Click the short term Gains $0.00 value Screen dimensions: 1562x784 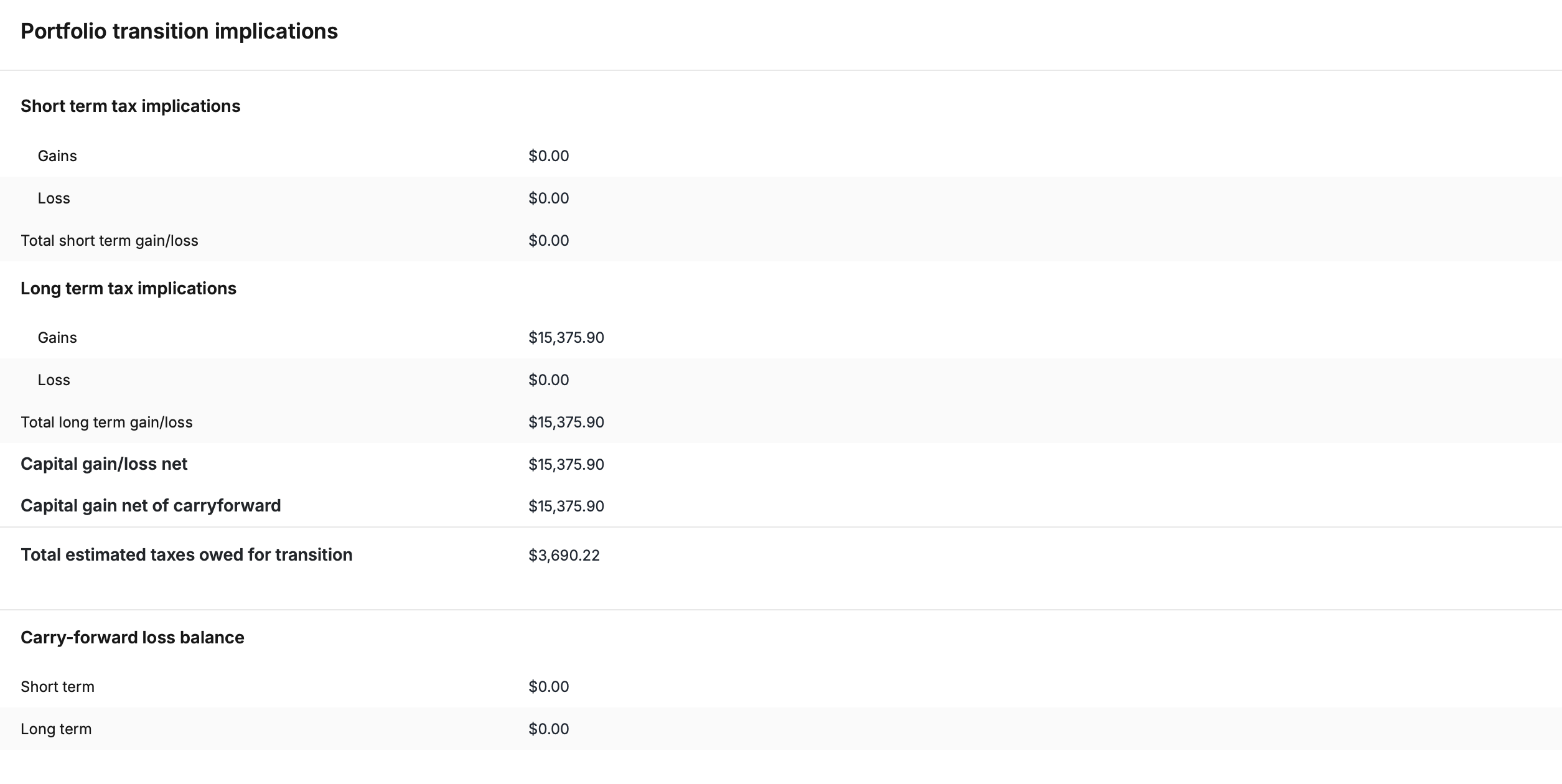[x=548, y=156]
